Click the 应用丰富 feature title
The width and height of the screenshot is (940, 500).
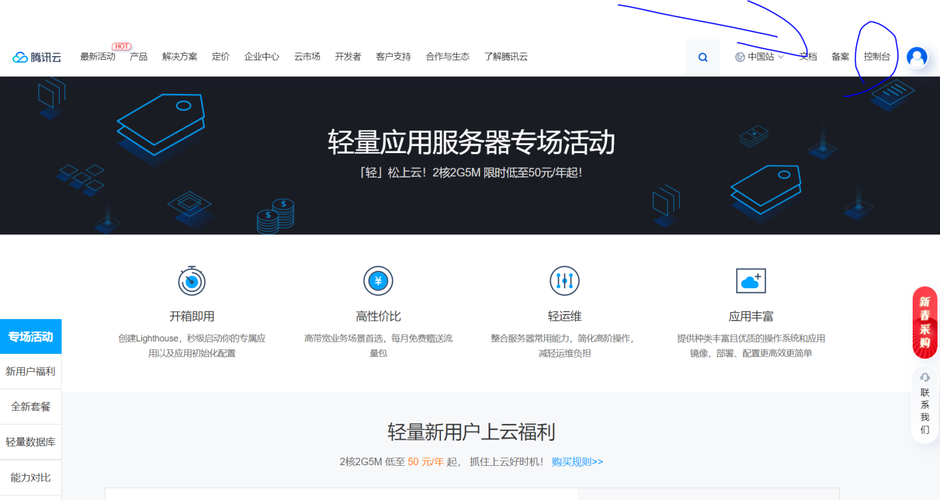(751, 316)
